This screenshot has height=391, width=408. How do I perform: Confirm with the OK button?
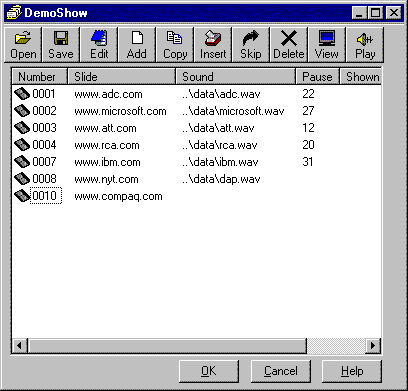pos(209,371)
